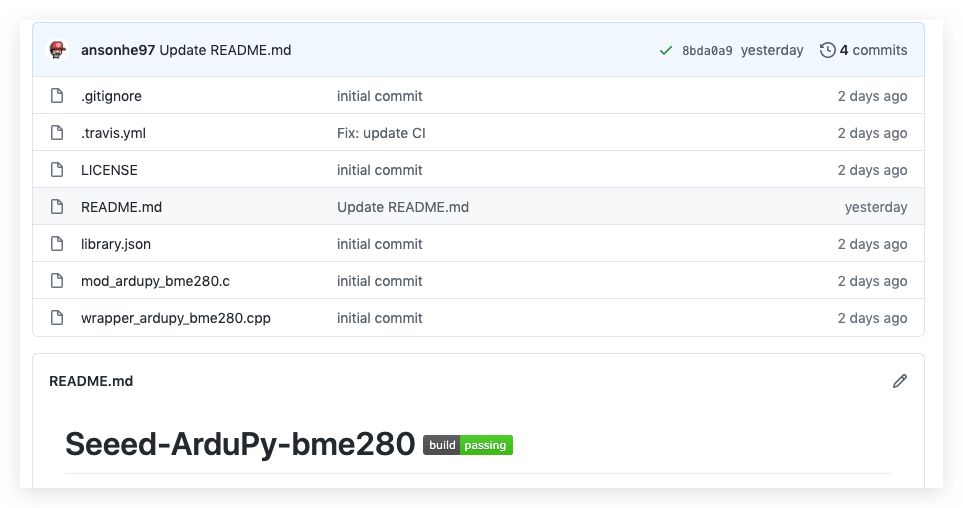The image size is (963, 508).
Task: Click the file icon beside library.json
Action: pos(58,244)
